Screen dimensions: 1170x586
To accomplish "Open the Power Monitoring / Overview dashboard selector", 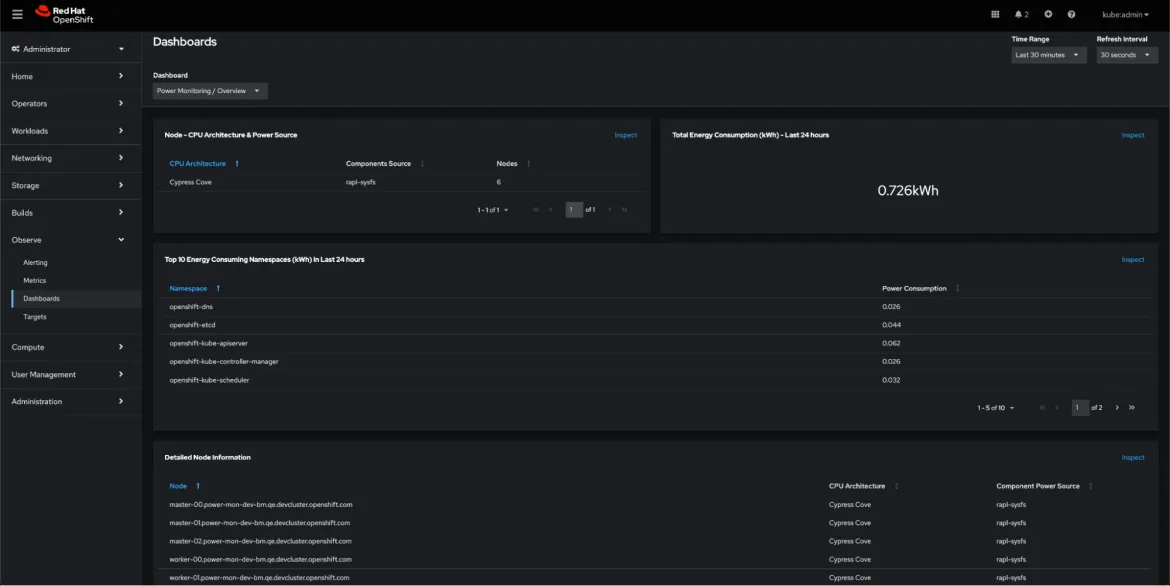I will click(x=210, y=91).
